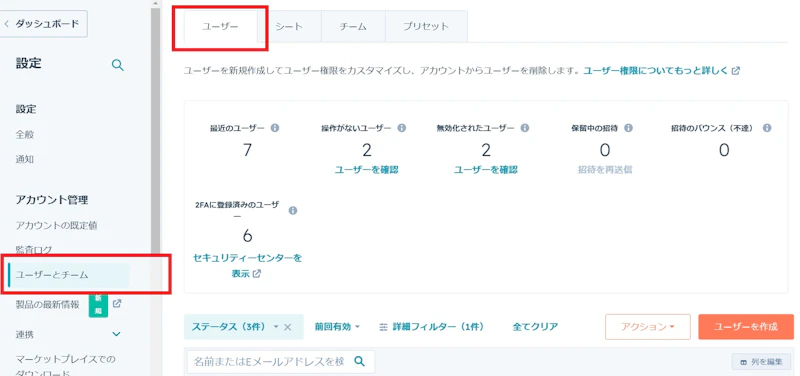The height and width of the screenshot is (376, 800).
Task: Click the 設定 page heading
Action: click(x=29, y=63)
